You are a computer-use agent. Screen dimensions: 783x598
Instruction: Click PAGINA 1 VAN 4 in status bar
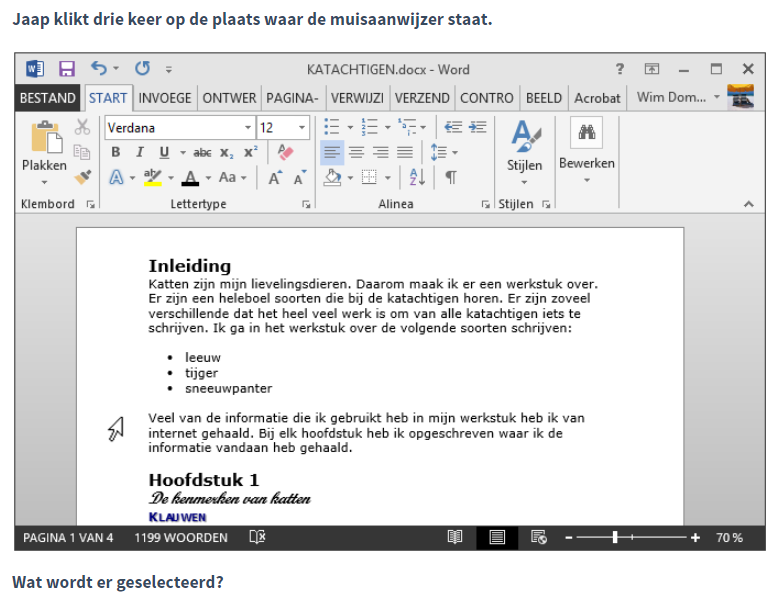pos(68,538)
